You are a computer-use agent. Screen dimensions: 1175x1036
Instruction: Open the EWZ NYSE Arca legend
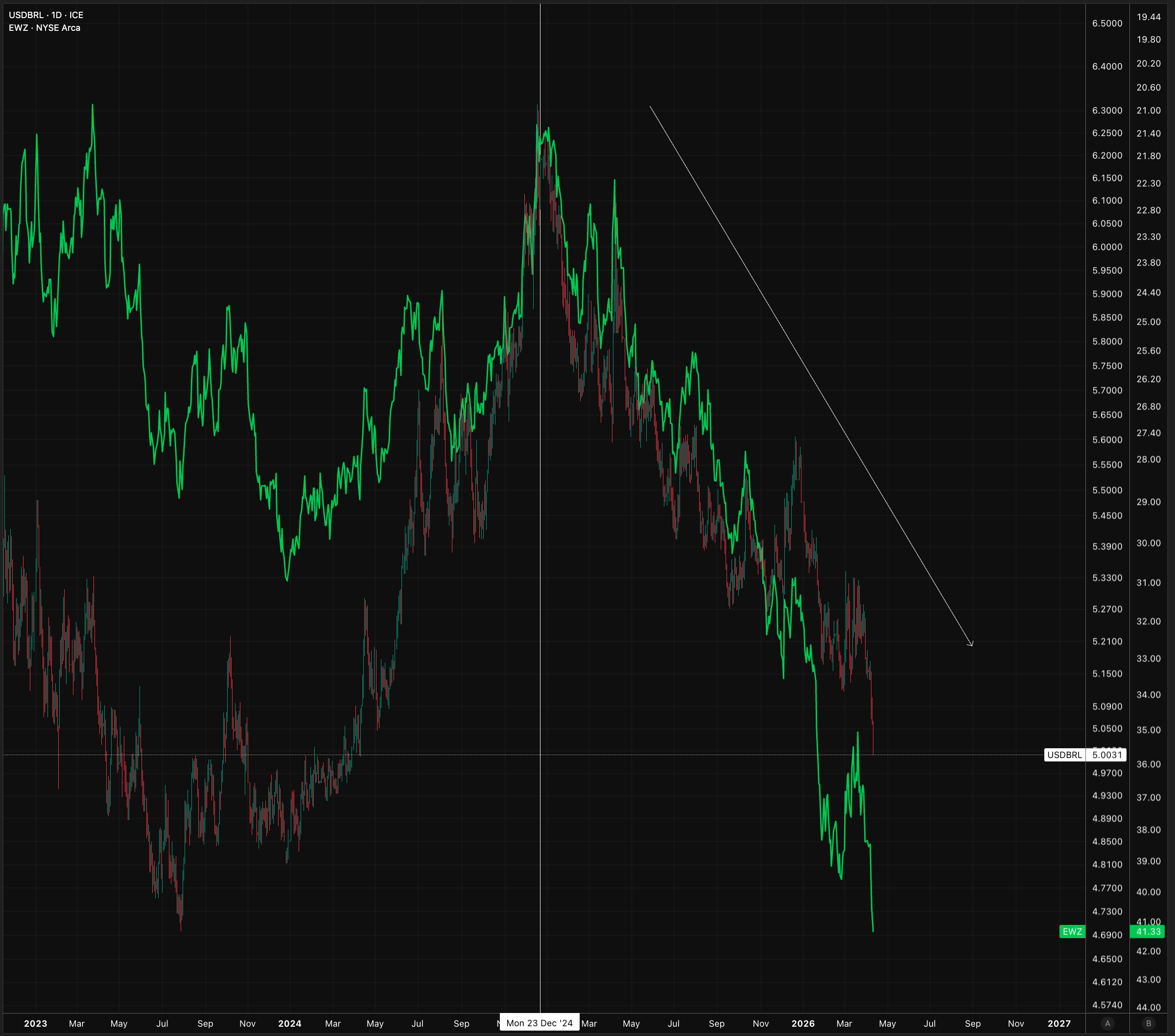pos(44,27)
